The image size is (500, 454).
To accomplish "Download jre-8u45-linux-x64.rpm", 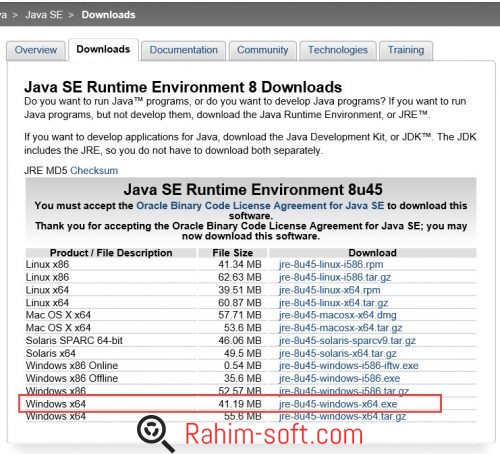I will click(329, 290).
